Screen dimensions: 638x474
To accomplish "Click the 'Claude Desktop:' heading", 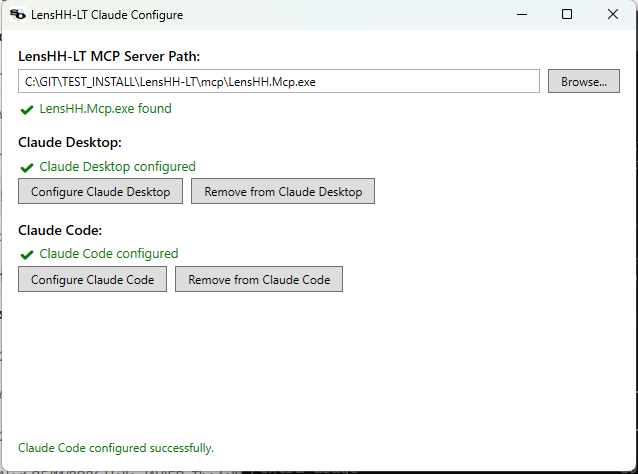I will (70, 142).
